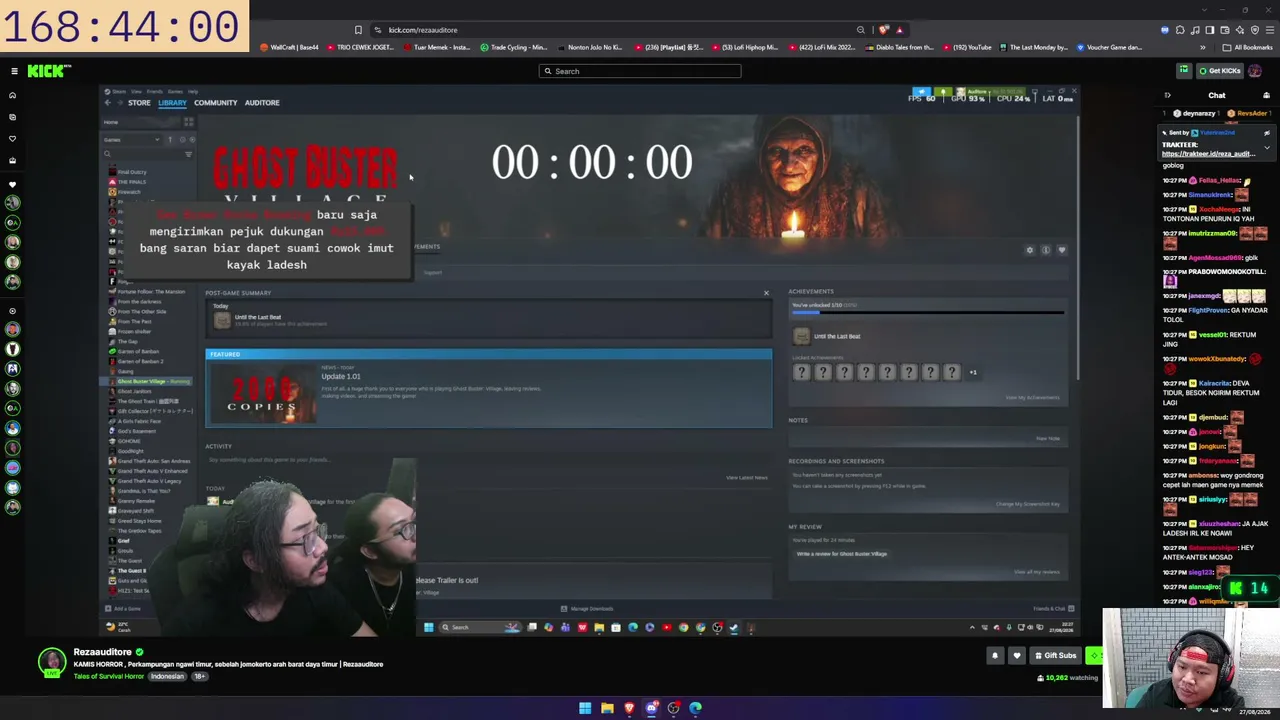Switch Steam library to grid view
This screenshot has width=1280, height=720.
tap(188, 122)
